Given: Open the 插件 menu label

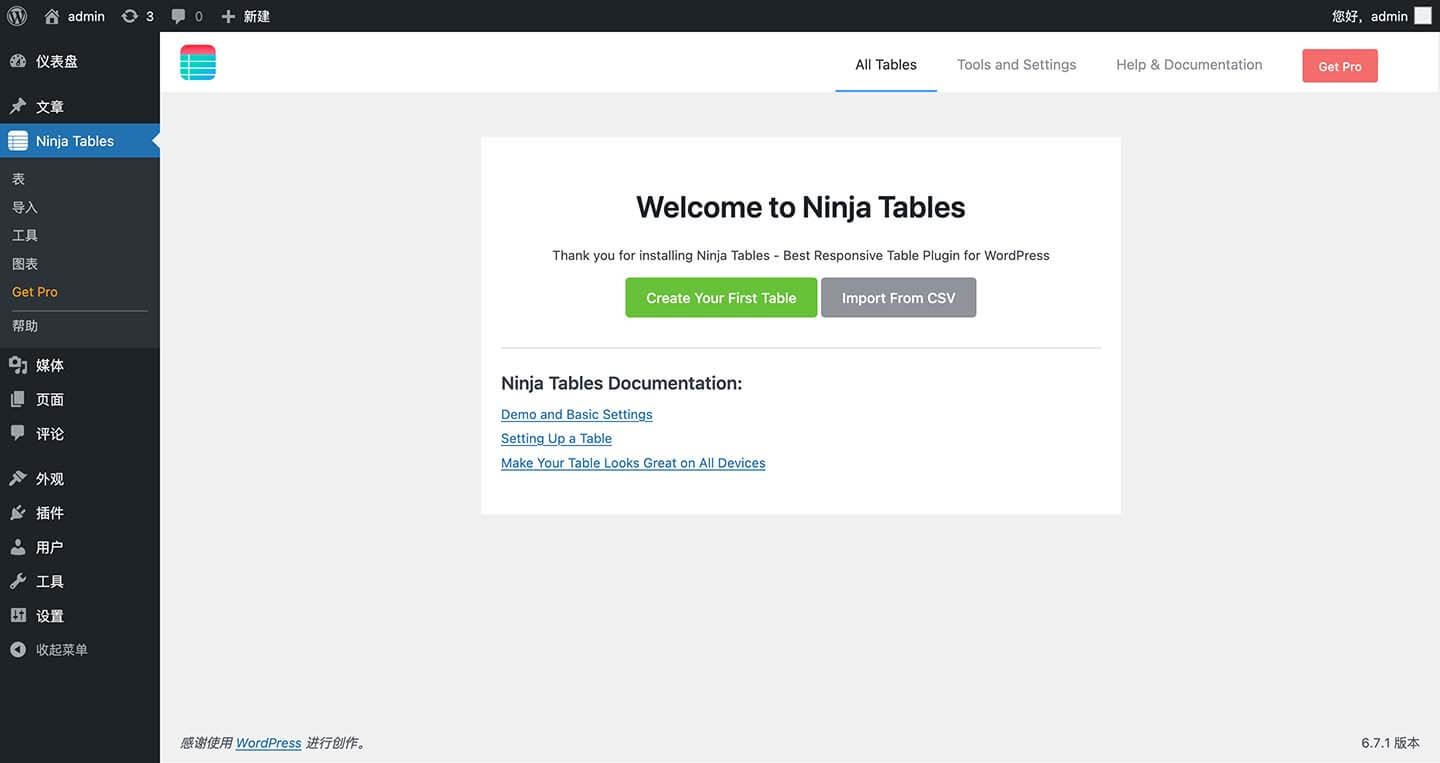Looking at the screenshot, I should click(x=50, y=512).
